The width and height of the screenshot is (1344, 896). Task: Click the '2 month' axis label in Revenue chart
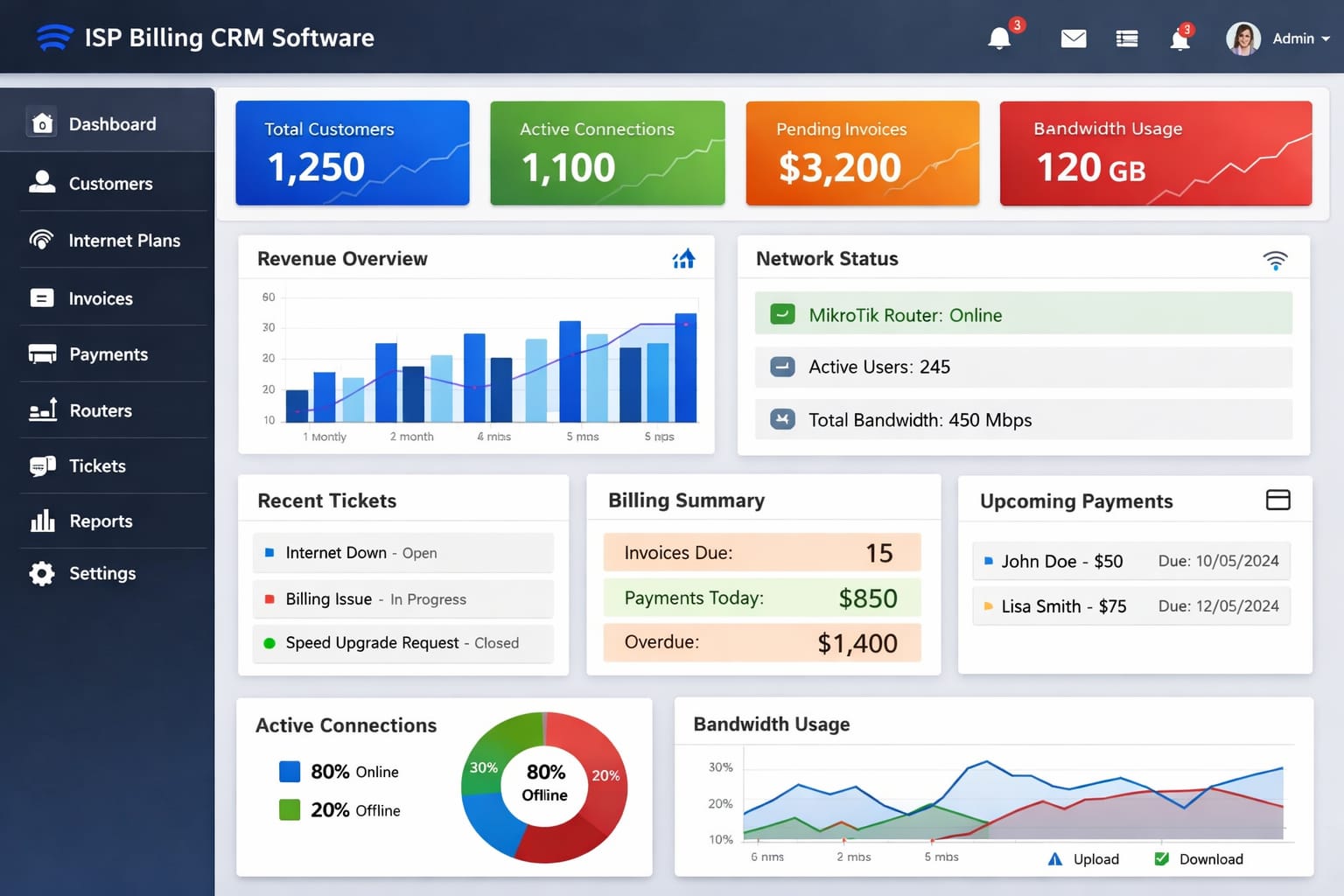(x=411, y=437)
